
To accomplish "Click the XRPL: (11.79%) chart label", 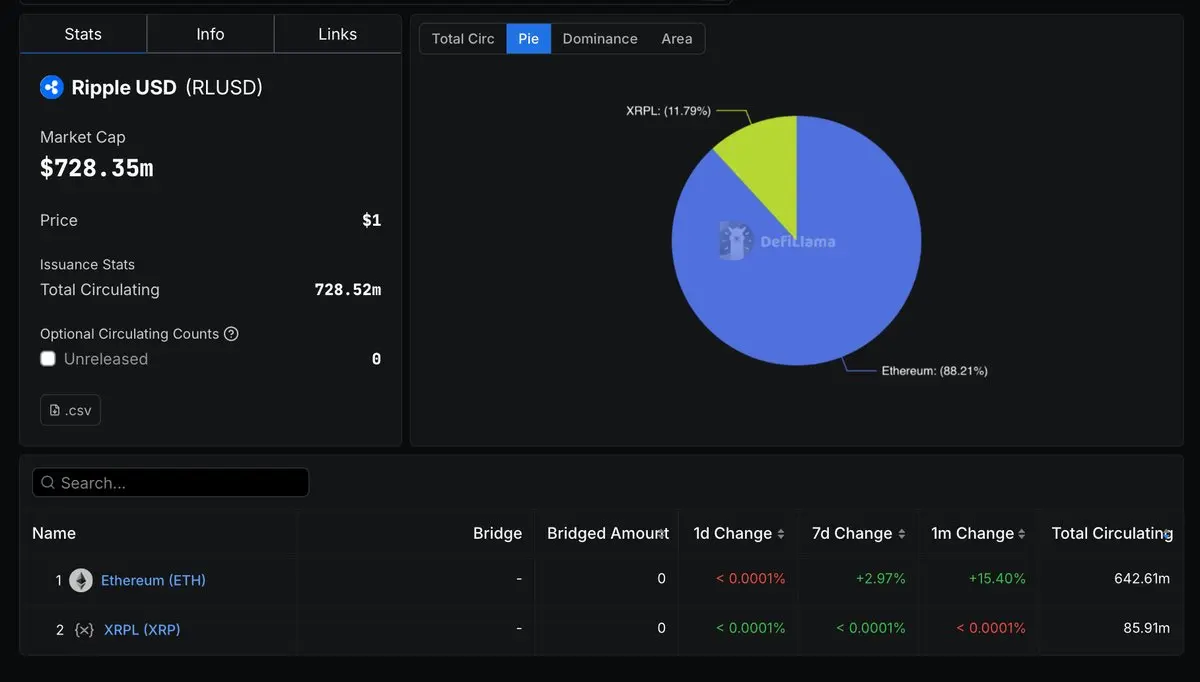I will tap(668, 111).
